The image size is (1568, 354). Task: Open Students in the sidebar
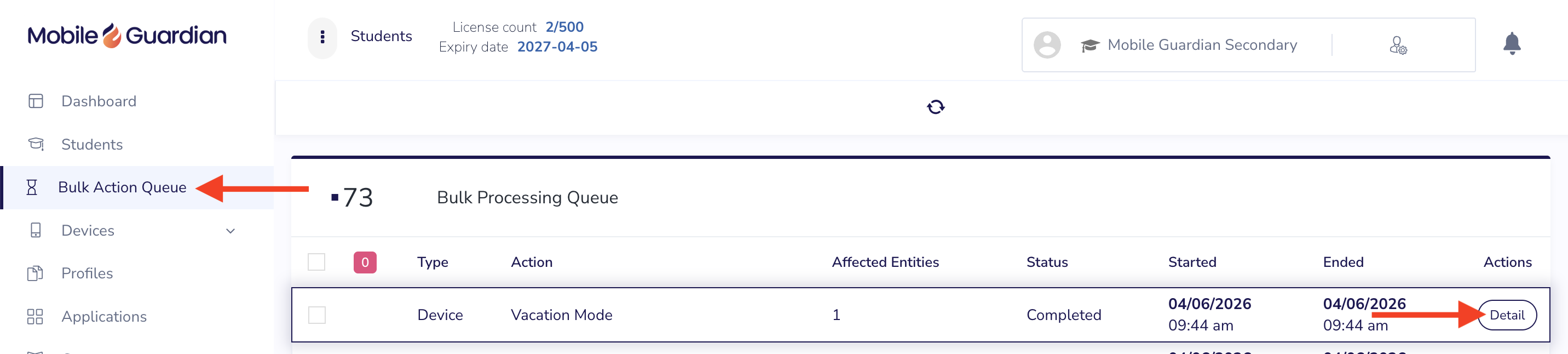(x=92, y=145)
